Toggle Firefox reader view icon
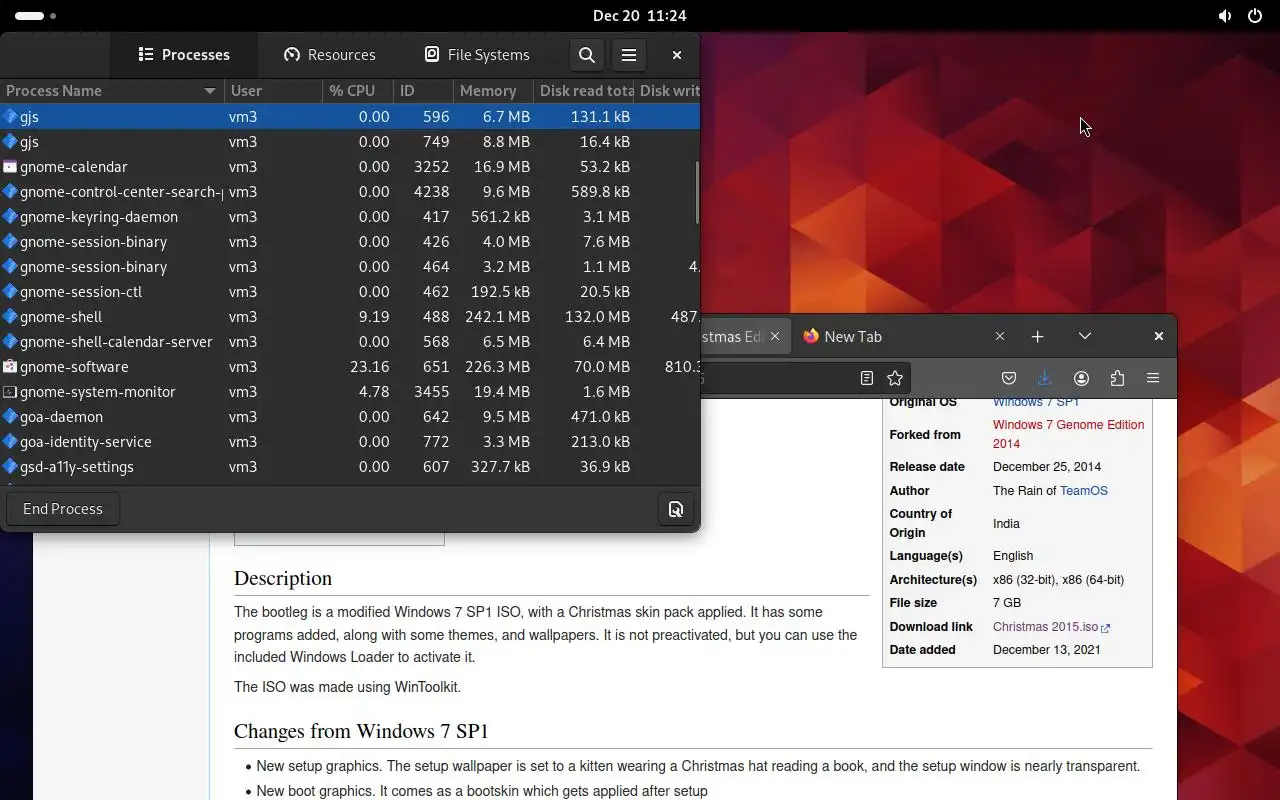This screenshot has width=1280, height=800. point(867,378)
